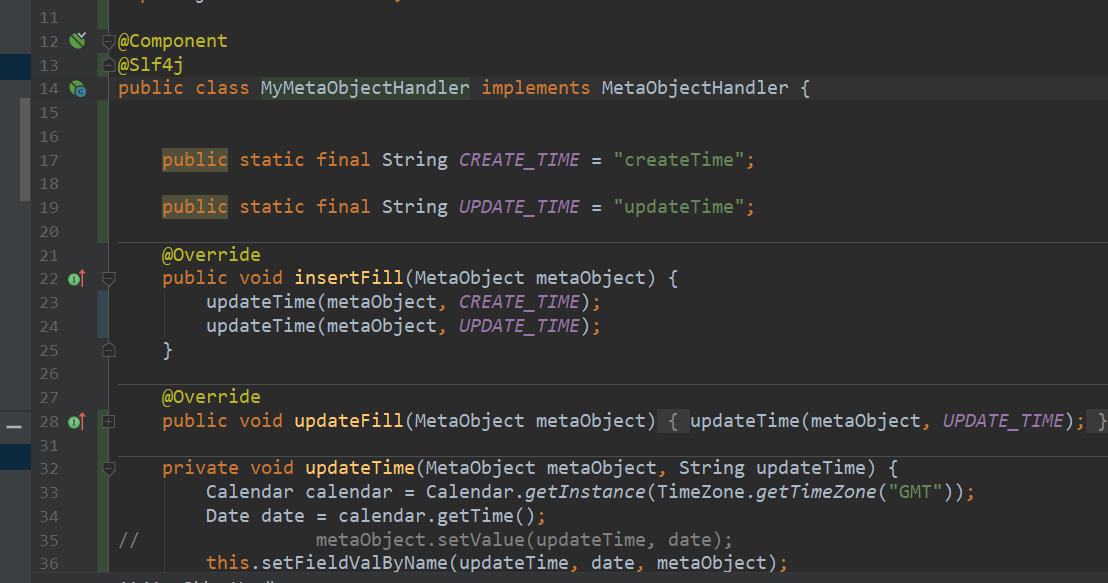Image resolution: width=1108 pixels, height=583 pixels.
Task: Collapse the updateTime method fold marker on line 32
Action: (109, 469)
